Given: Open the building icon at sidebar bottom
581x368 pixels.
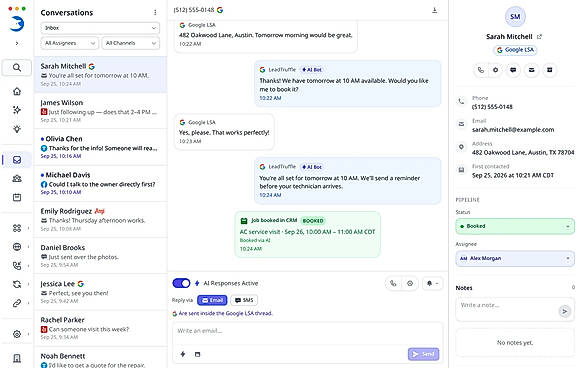Looking at the screenshot, I should [17, 358].
